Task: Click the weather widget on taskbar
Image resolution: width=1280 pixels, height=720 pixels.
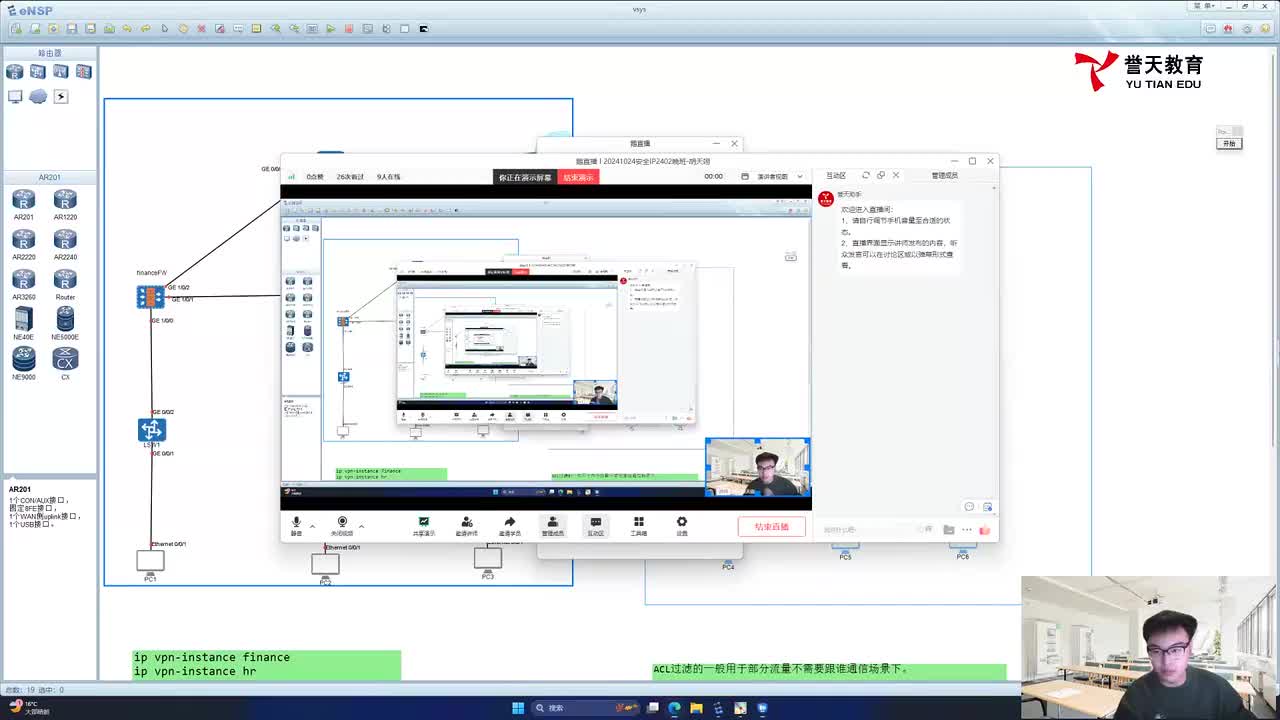Action: coord(28,708)
